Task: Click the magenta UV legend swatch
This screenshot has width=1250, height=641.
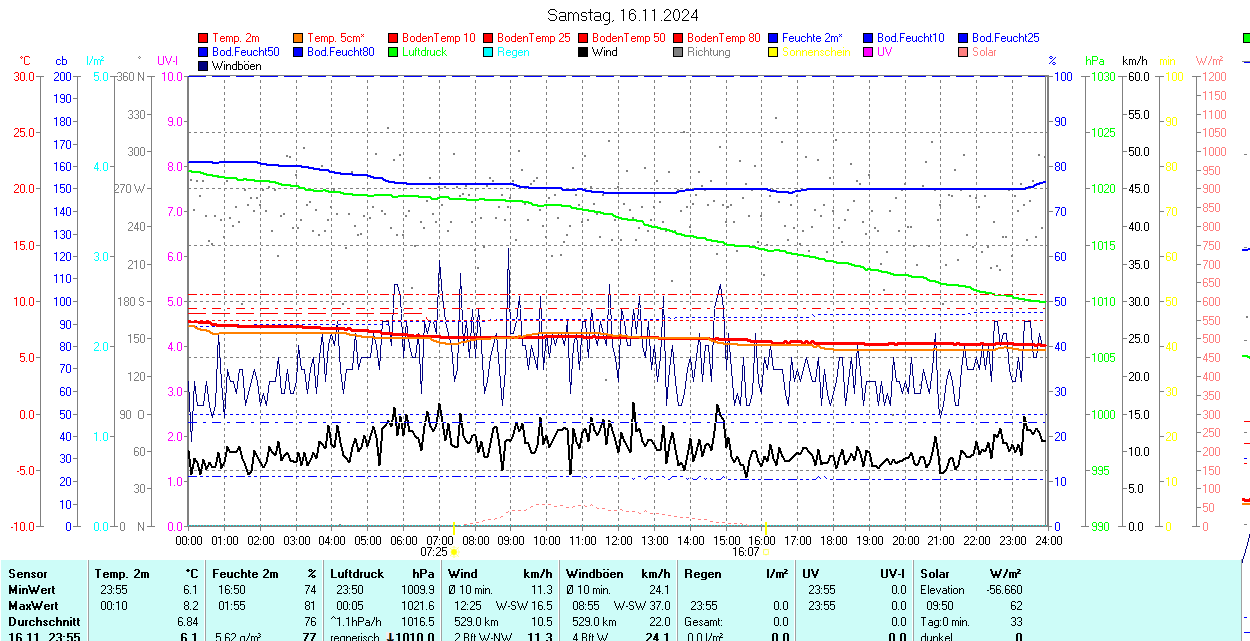Action: coord(869,52)
